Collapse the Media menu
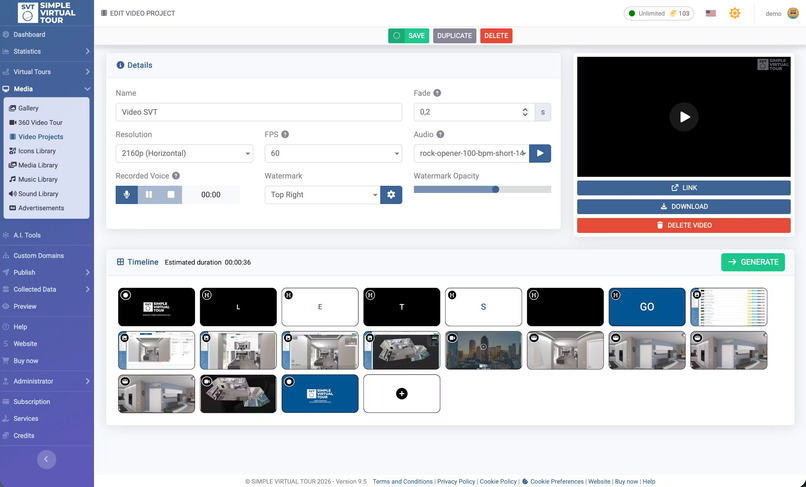 47,89
